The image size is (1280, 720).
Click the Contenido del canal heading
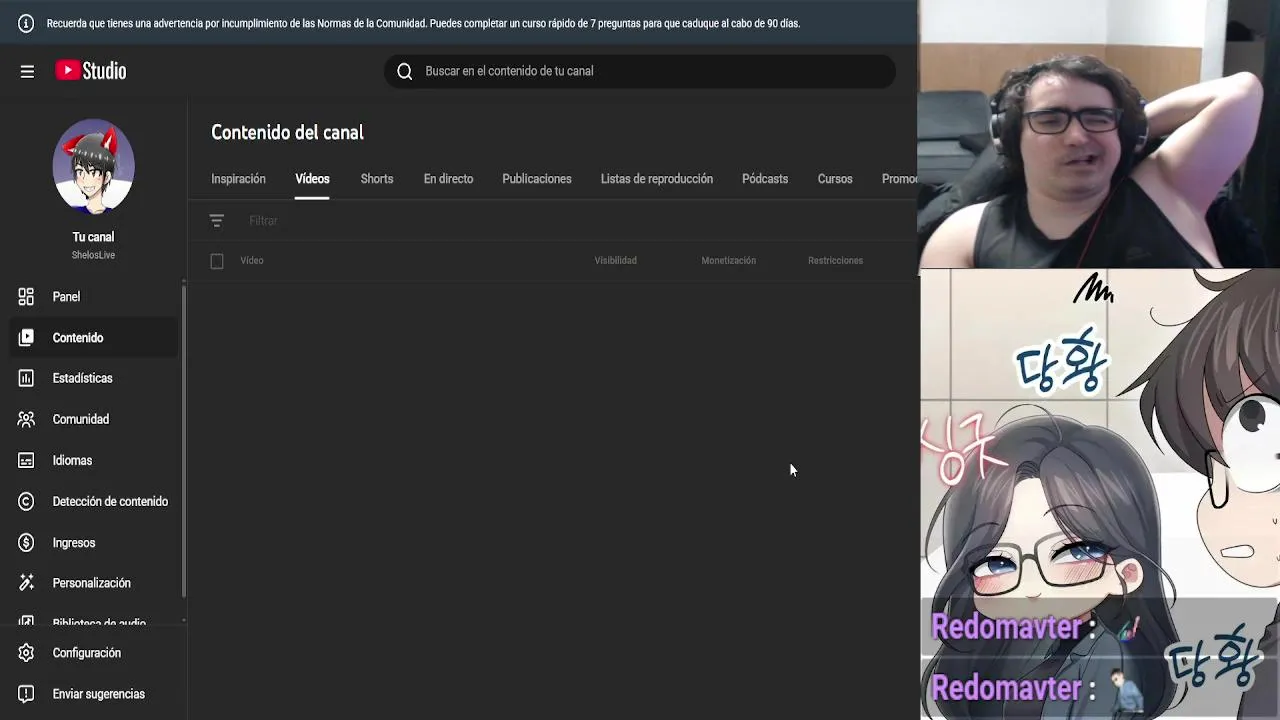coord(287,133)
